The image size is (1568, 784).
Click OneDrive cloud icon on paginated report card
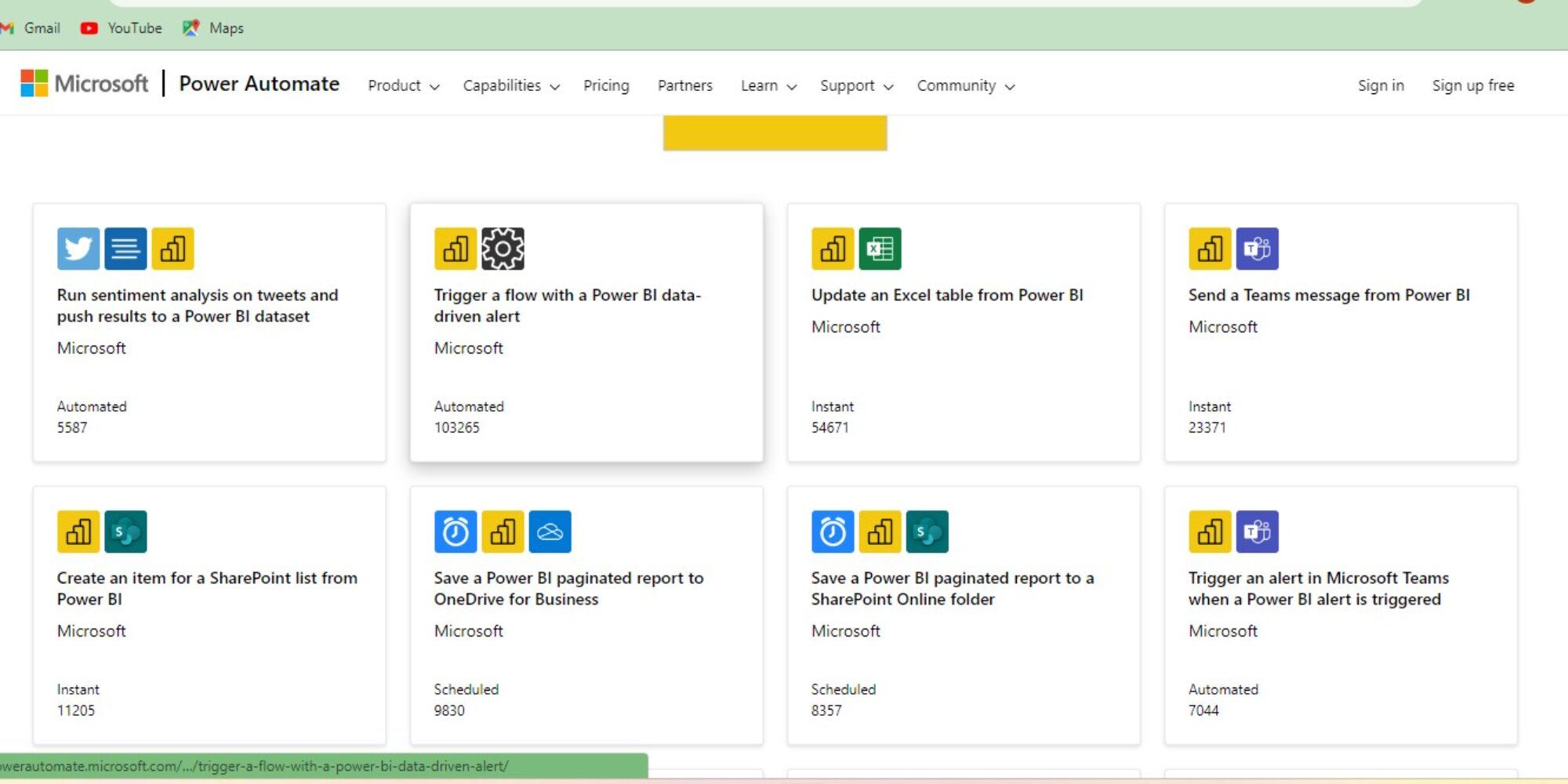coord(550,532)
